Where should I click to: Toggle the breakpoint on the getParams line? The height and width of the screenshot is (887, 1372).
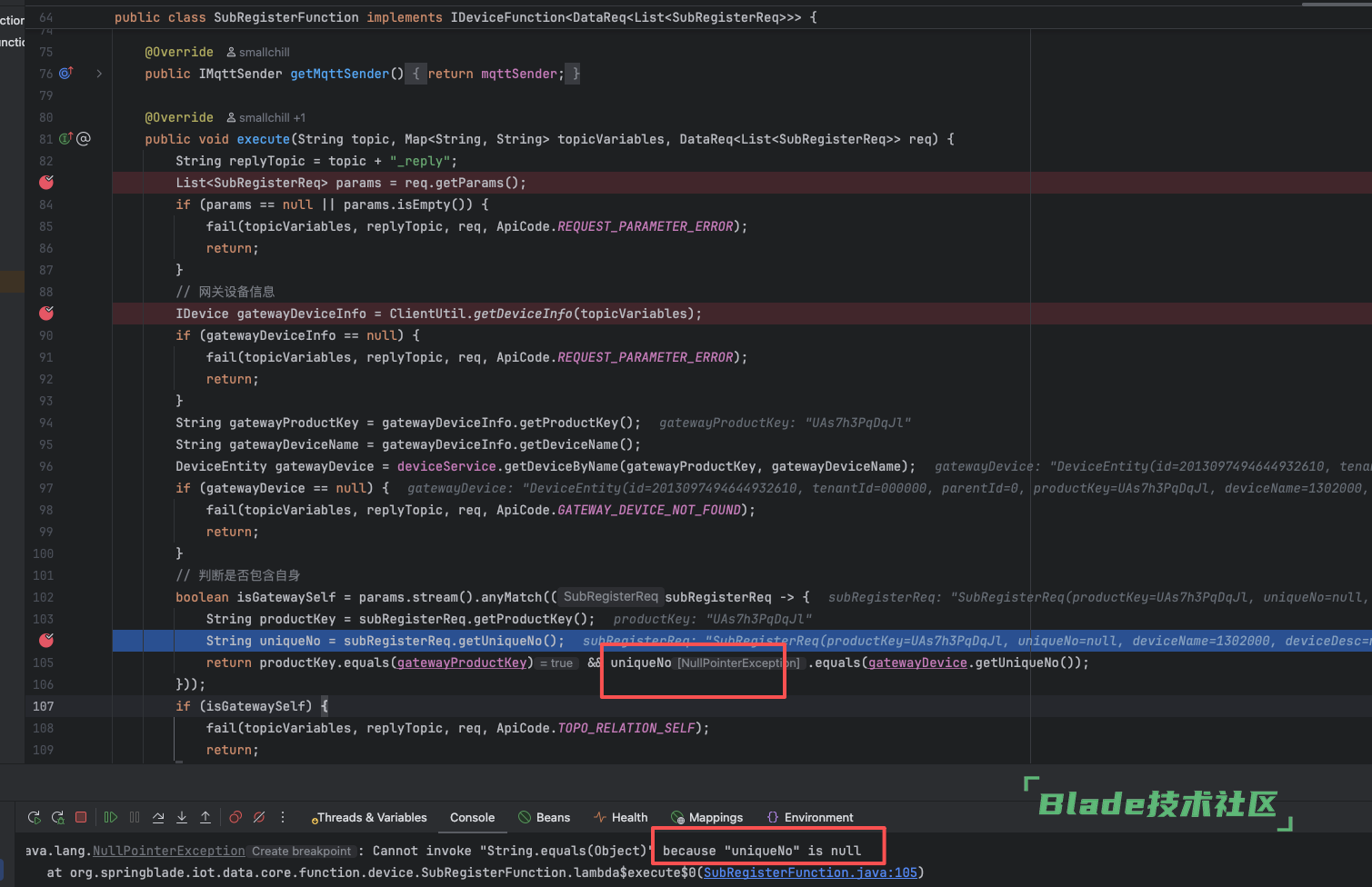(x=46, y=183)
